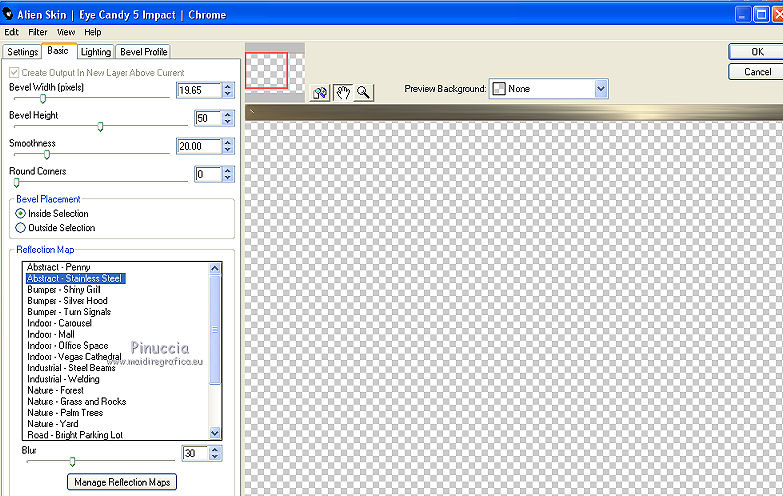Select Bumper - Turn Signals reflection map

pyautogui.click(x=69, y=312)
